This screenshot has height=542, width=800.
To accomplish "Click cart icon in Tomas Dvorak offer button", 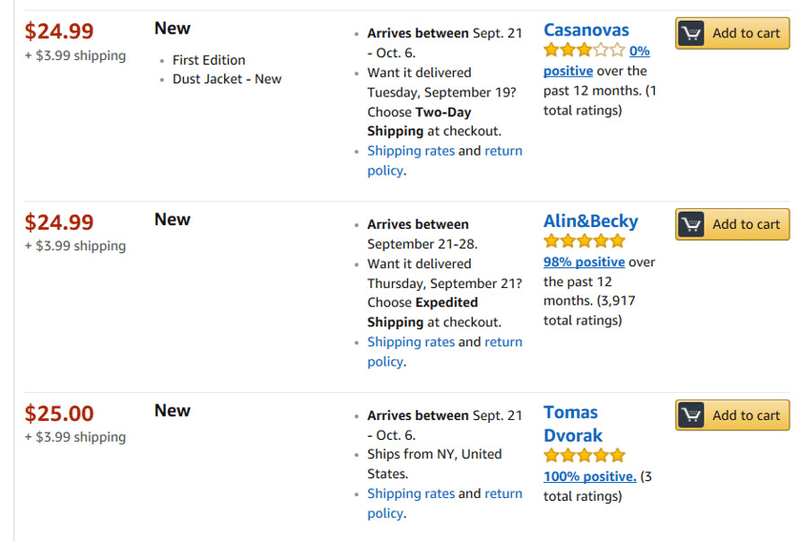I will pyautogui.click(x=691, y=415).
